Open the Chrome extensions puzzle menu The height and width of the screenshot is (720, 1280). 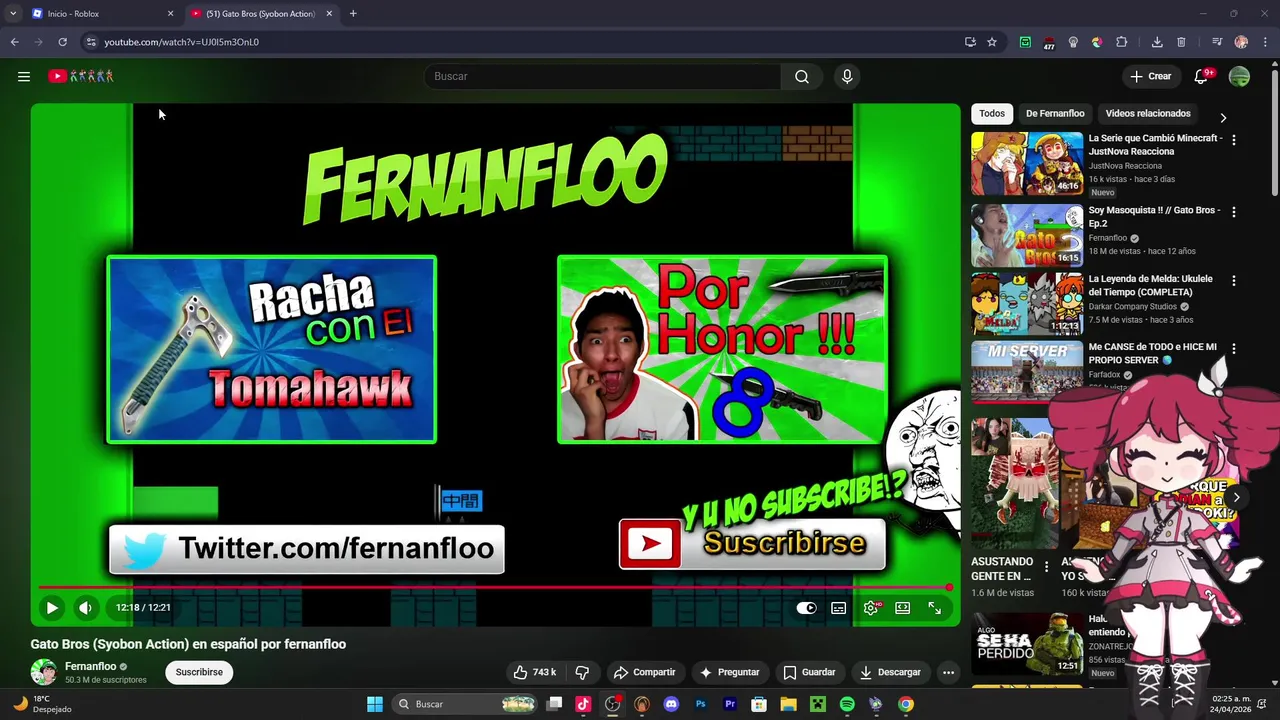point(1121,42)
